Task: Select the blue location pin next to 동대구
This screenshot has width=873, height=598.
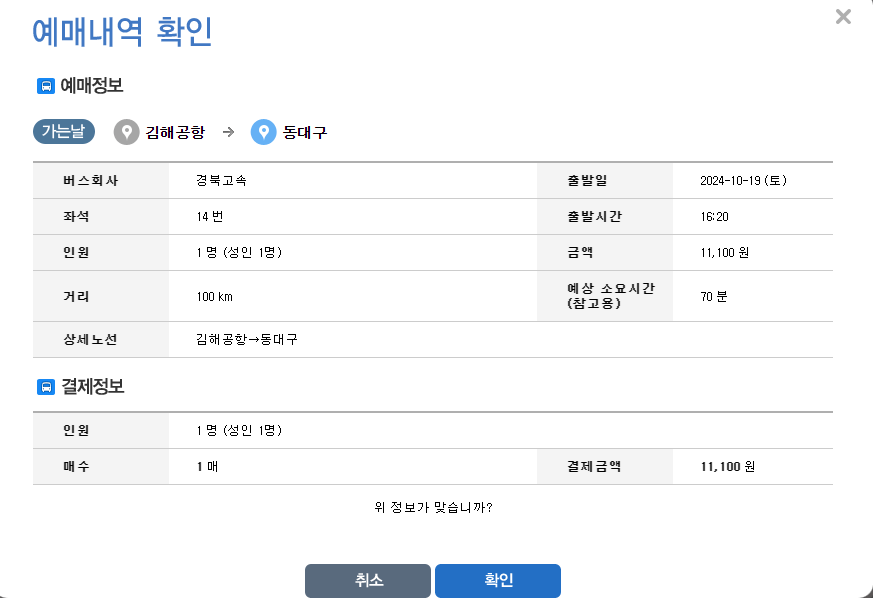Action: tap(263, 130)
